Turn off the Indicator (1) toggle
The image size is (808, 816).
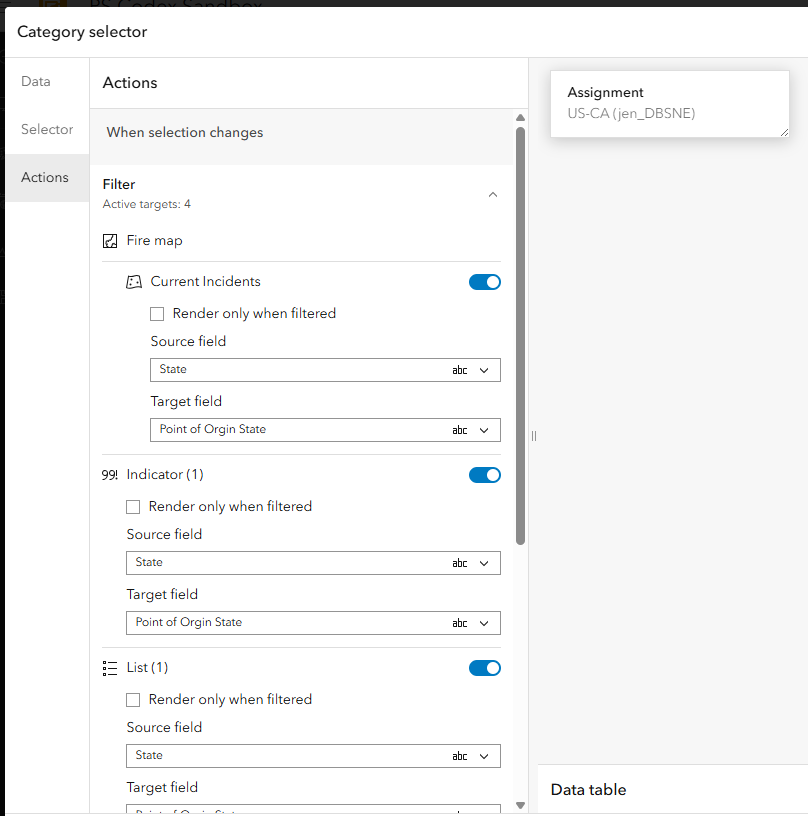point(485,475)
